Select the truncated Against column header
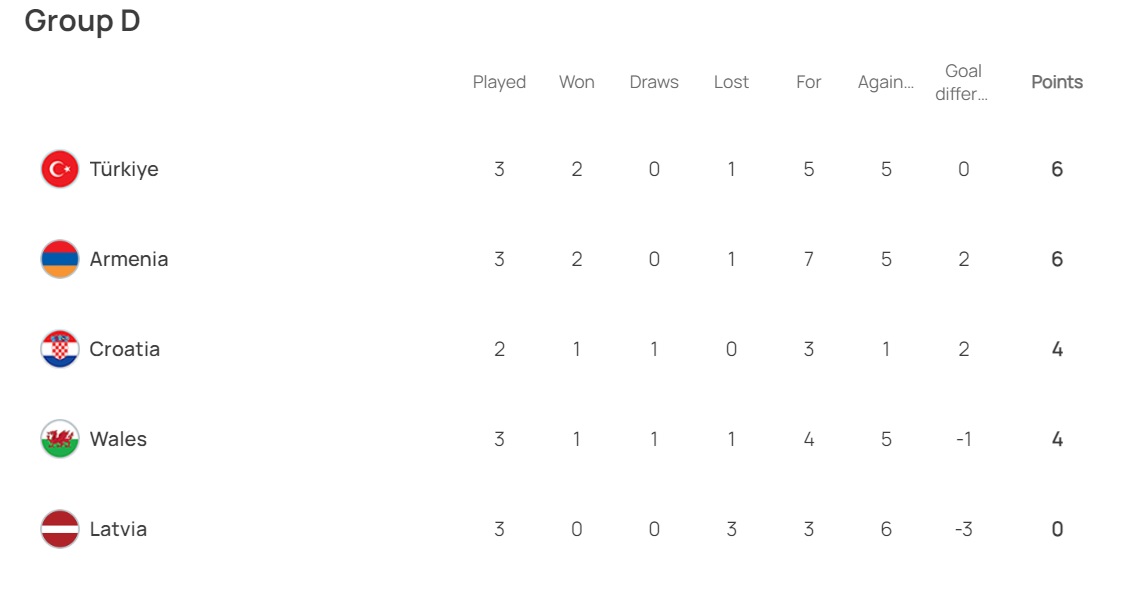Image resolution: width=1131 pixels, height=601 pixels. pyautogui.click(x=886, y=83)
